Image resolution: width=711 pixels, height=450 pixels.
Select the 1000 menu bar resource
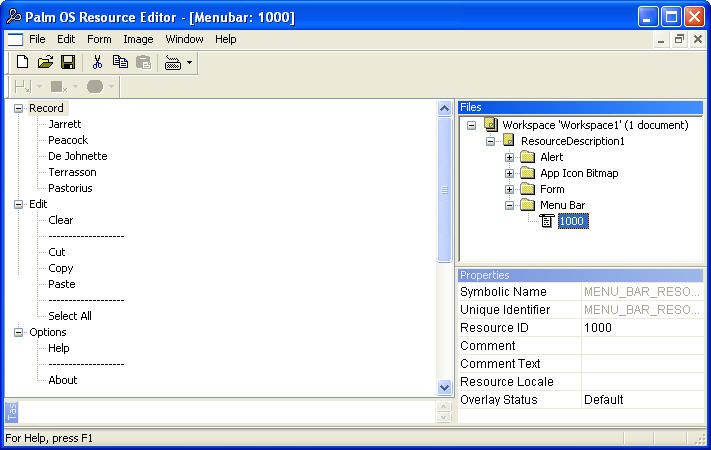[573, 221]
